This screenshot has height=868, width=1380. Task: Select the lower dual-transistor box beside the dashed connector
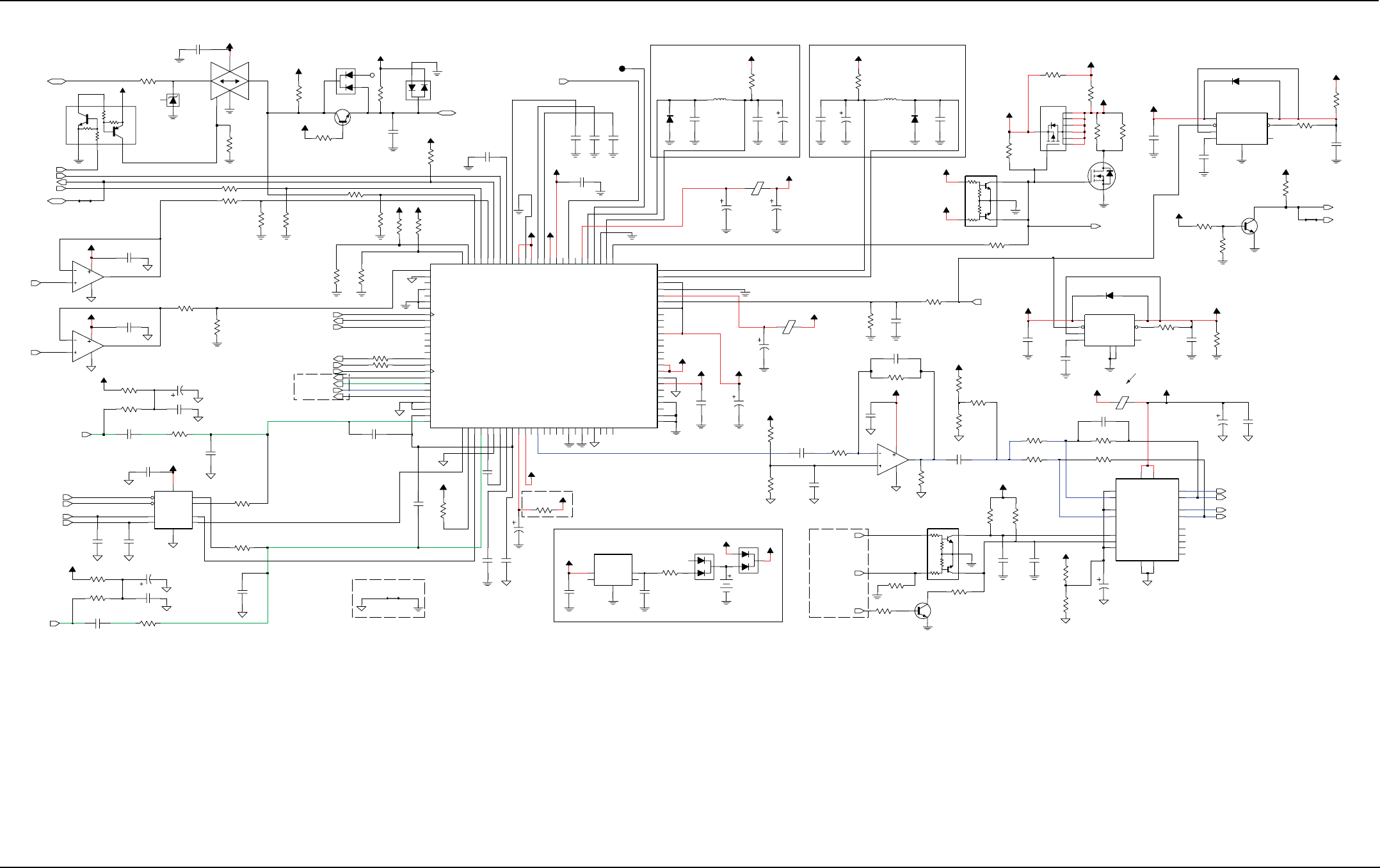[943, 554]
